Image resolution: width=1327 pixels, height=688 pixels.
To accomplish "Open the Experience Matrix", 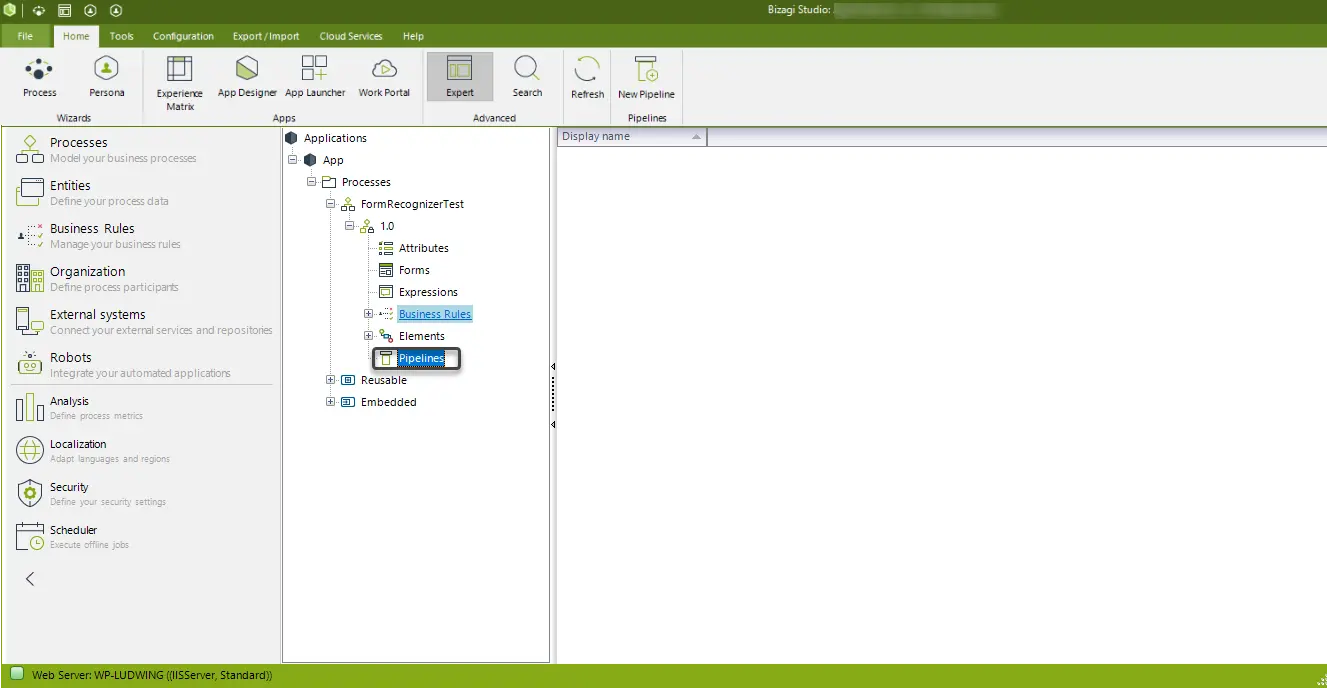I will coord(180,83).
